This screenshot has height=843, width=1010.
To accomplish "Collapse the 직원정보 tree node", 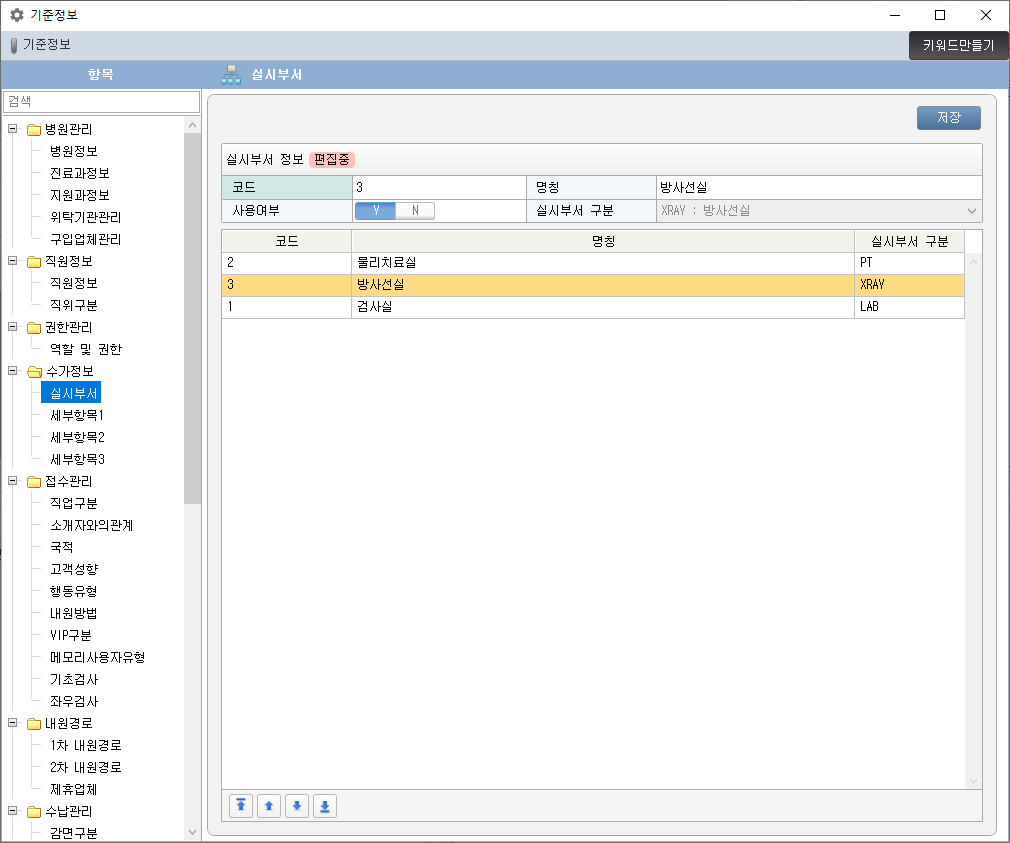I will tap(13, 261).
